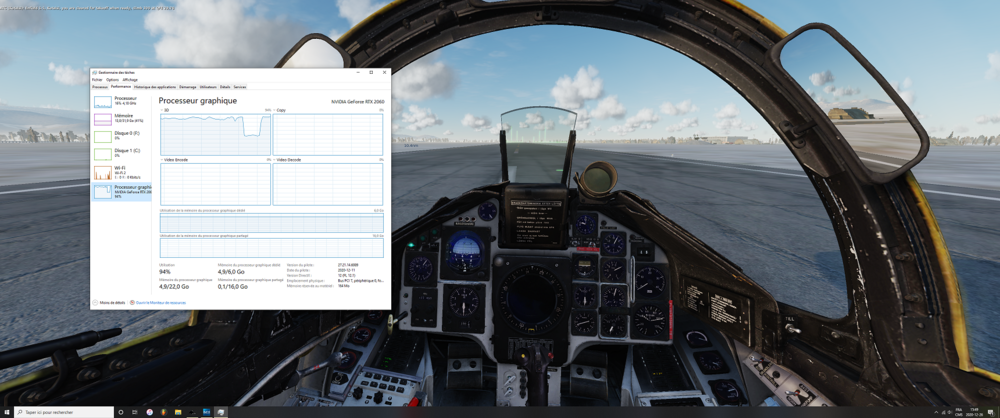Switch to Historique des applications tab

[x=154, y=87]
